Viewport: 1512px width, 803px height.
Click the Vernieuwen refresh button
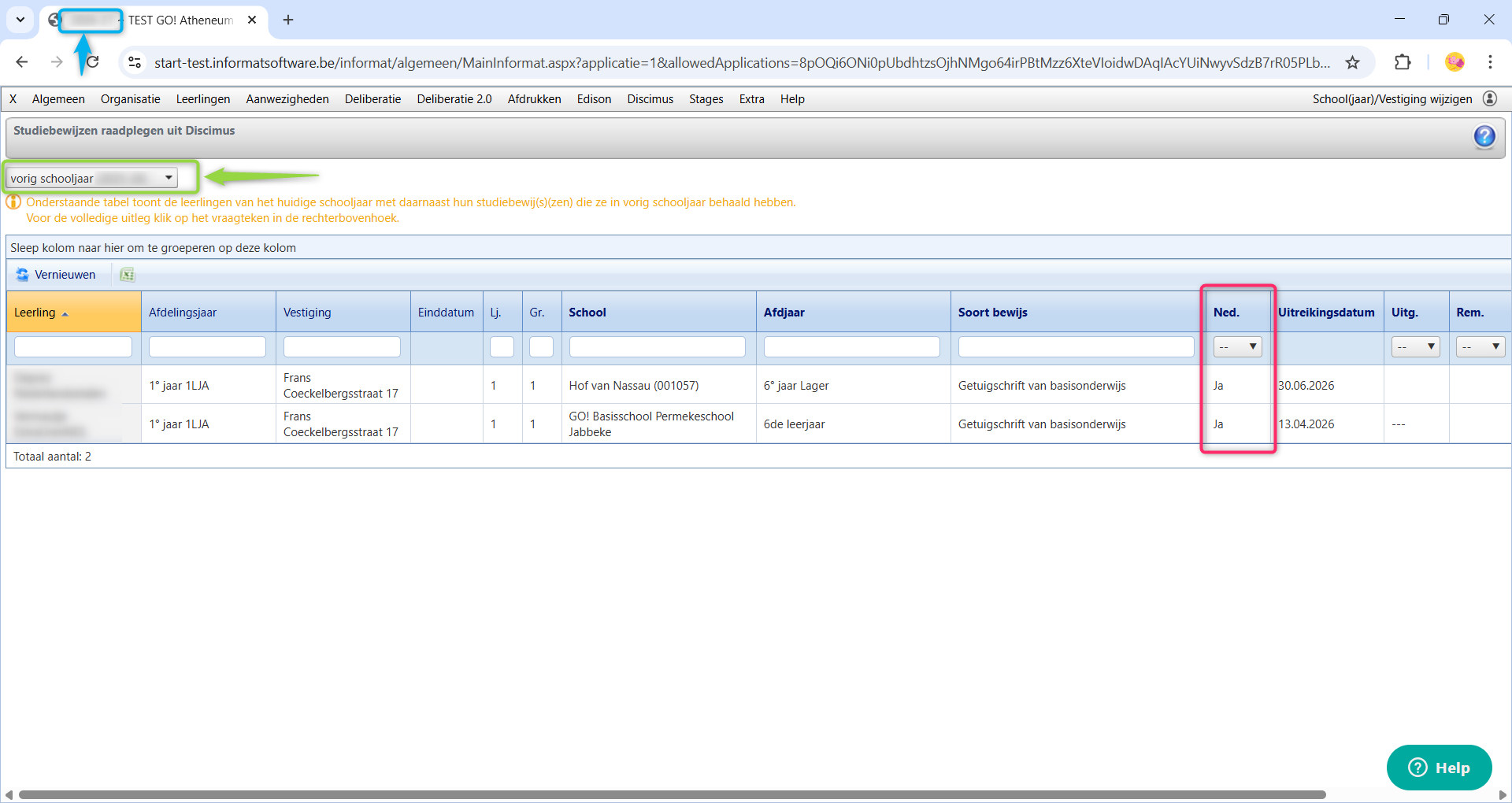tap(56, 275)
